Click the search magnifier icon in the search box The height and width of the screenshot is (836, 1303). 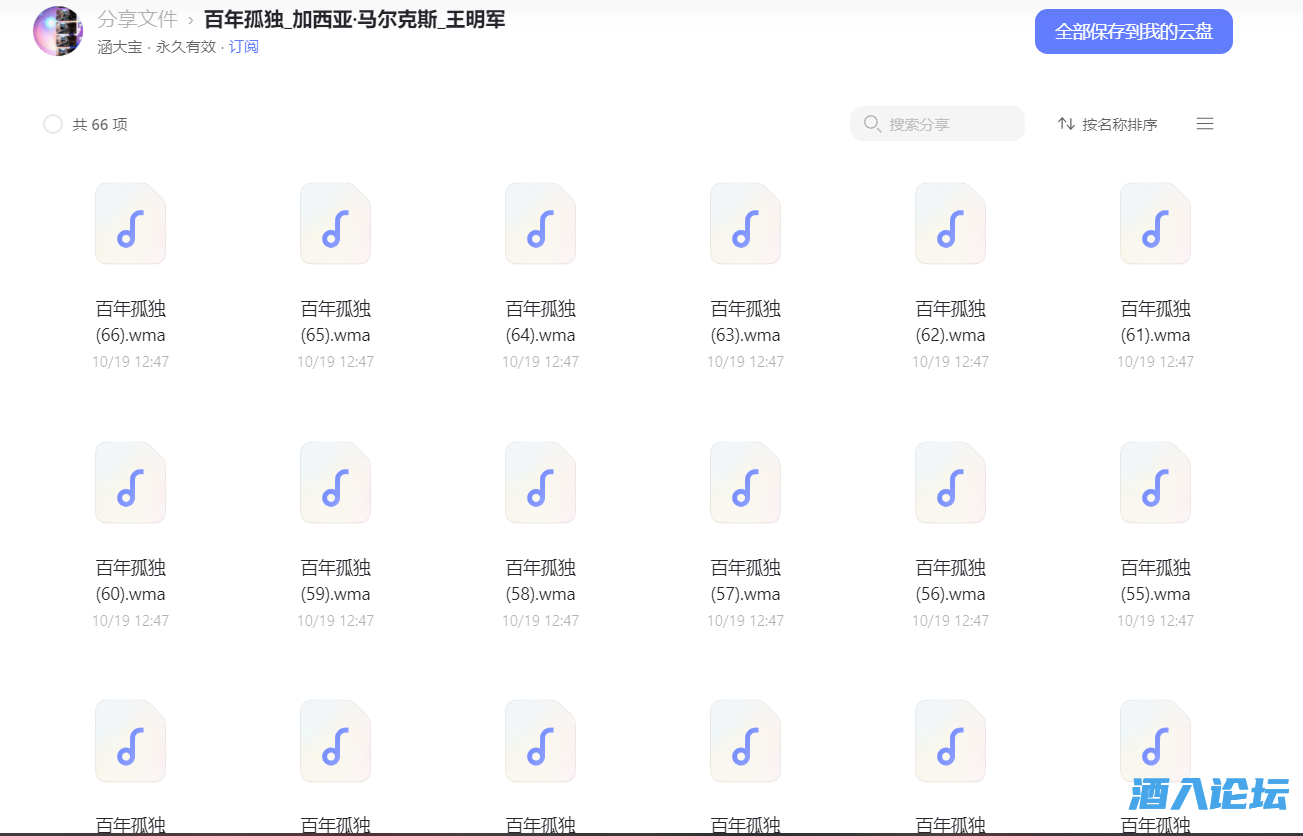pos(871,123)
